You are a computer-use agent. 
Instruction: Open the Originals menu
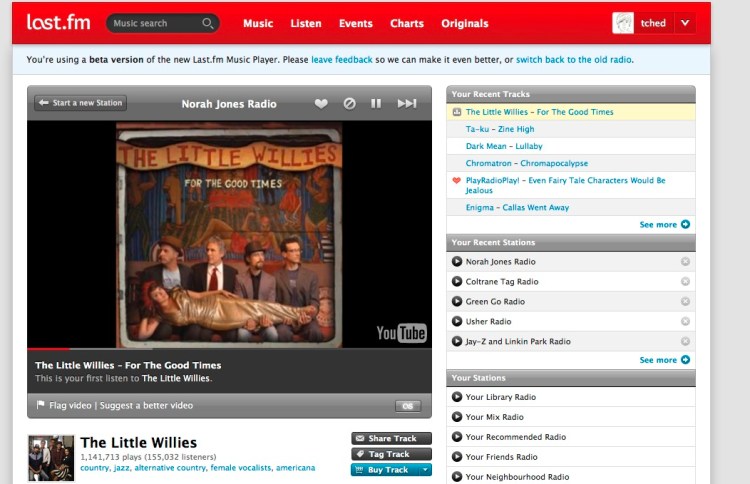(x=465, y=23)
